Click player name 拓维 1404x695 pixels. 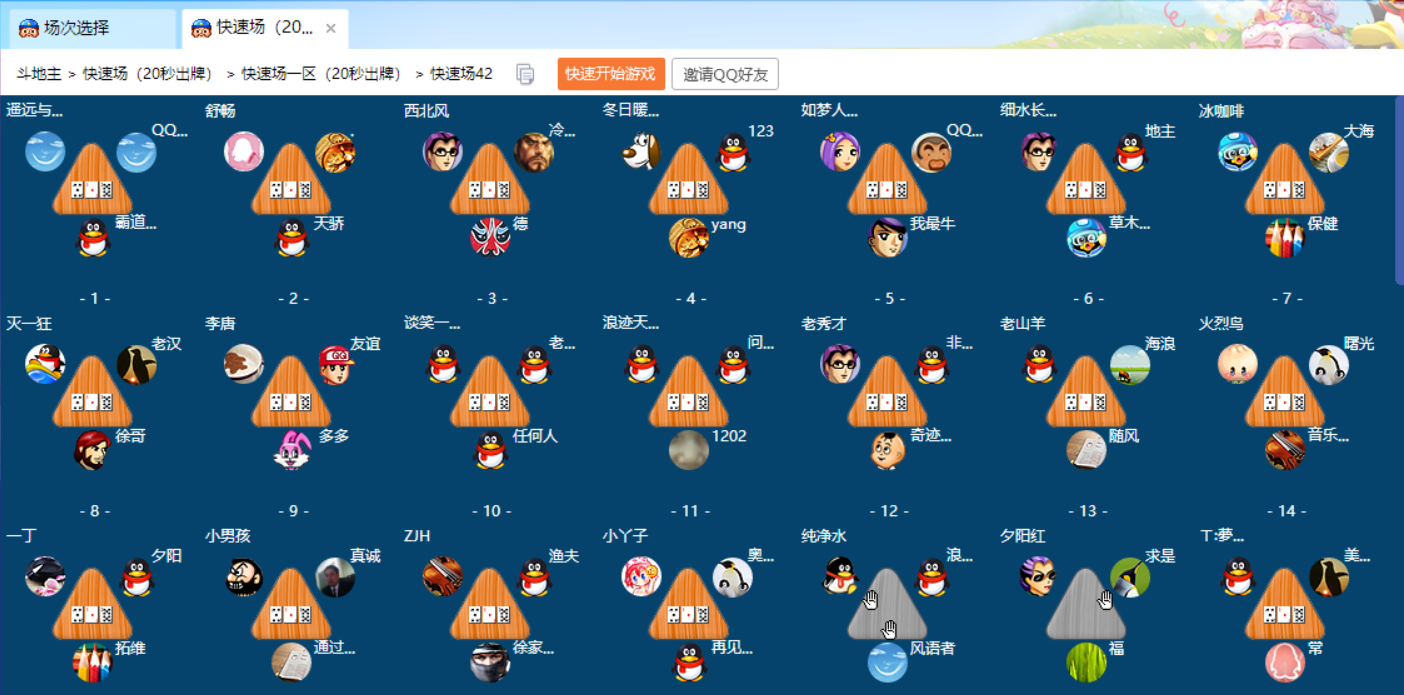[x=130, y=648]
